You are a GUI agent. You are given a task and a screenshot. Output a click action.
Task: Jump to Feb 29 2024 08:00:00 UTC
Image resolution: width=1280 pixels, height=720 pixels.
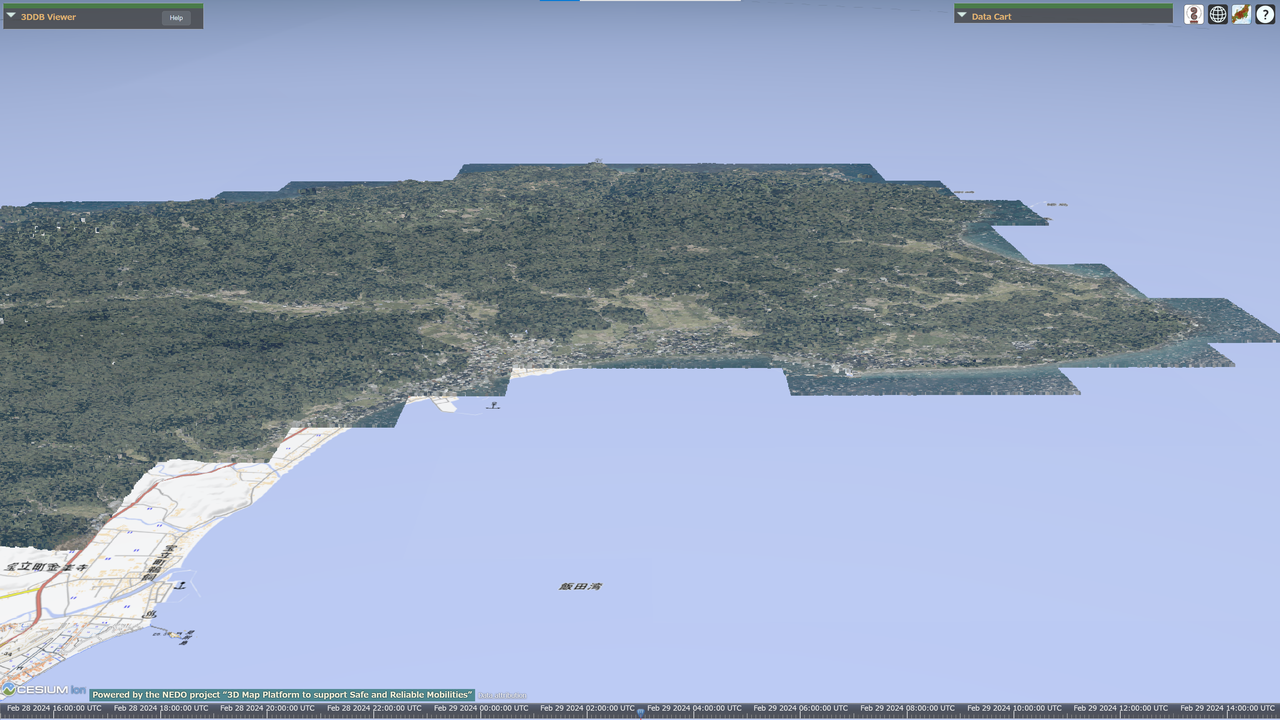(x=906, y=708)
